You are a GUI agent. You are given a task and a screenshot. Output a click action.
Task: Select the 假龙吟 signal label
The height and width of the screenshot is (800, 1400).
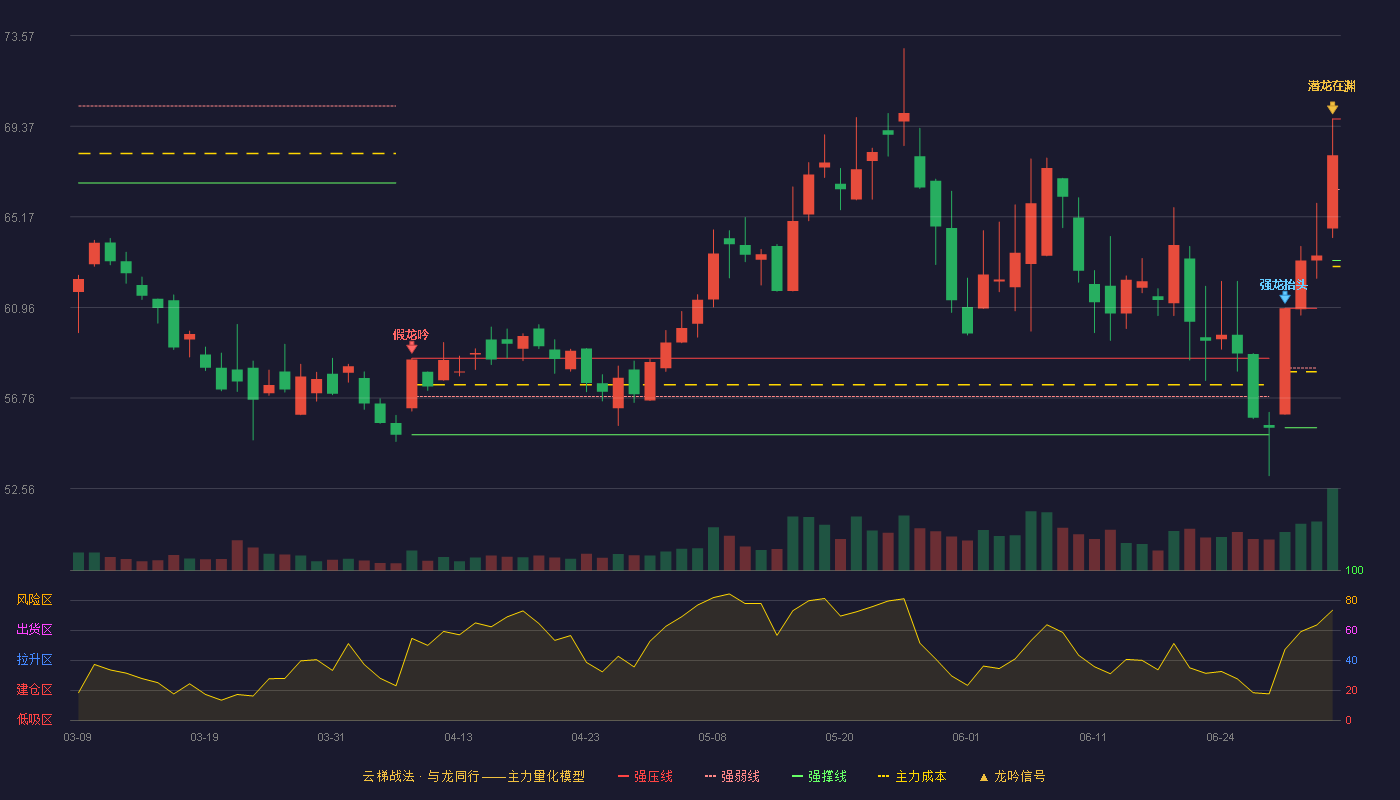pos(411,334)
